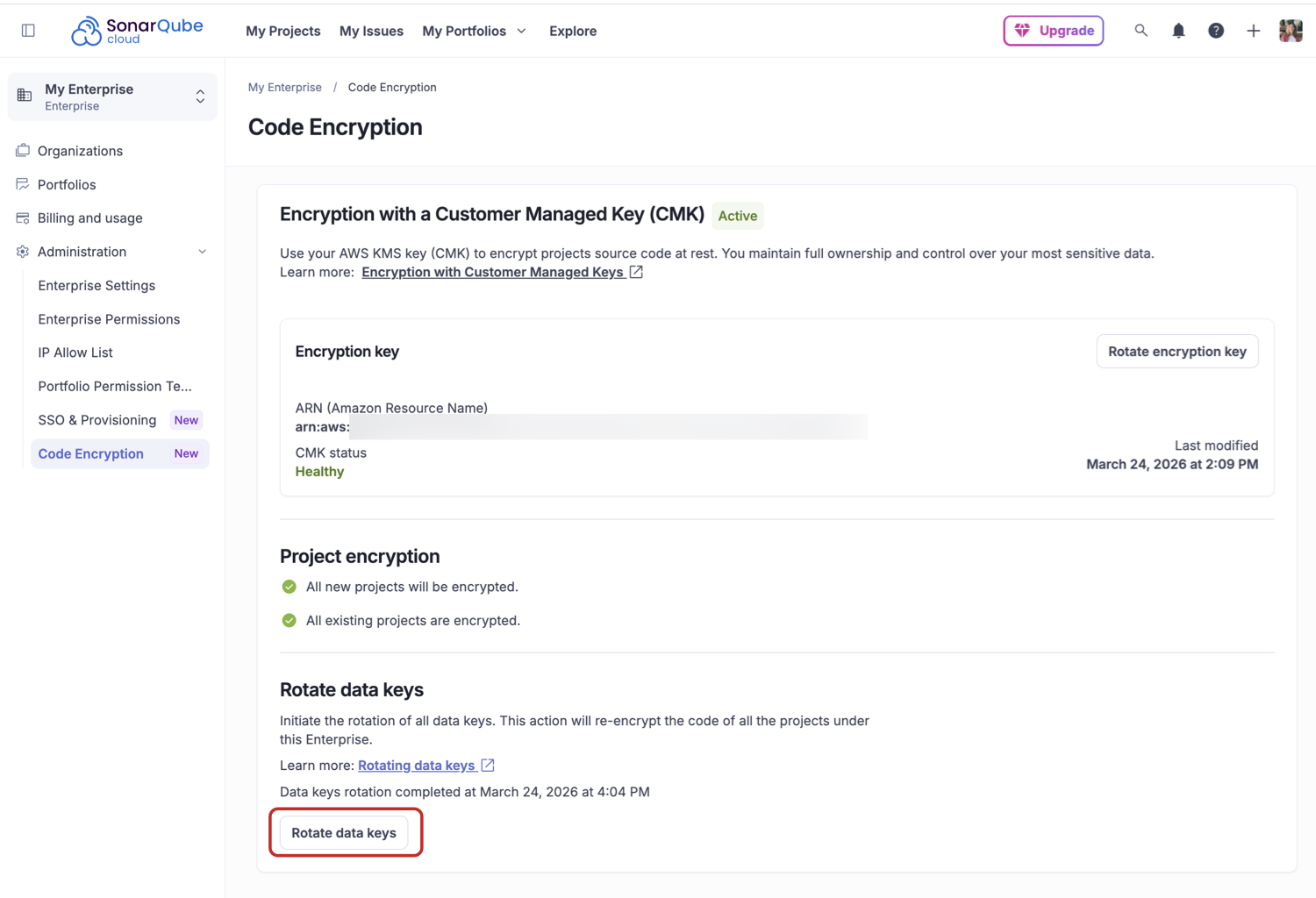Open Encryption with Customer Managed Keys link
1316x898 pixels.
tap(493, 272)
